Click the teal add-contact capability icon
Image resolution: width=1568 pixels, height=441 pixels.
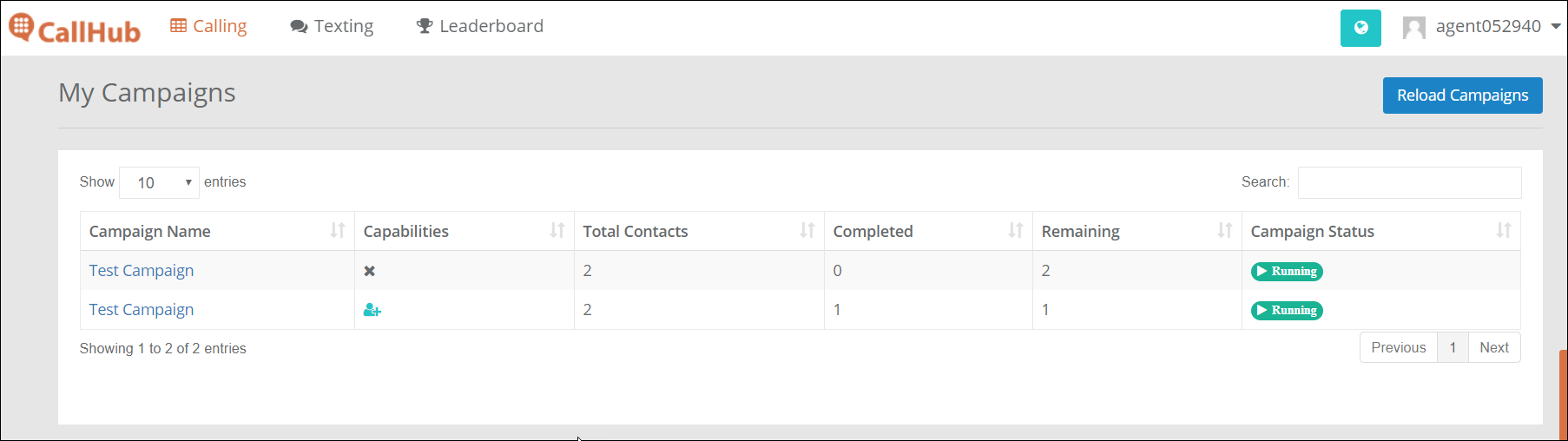tap(372, 310)
